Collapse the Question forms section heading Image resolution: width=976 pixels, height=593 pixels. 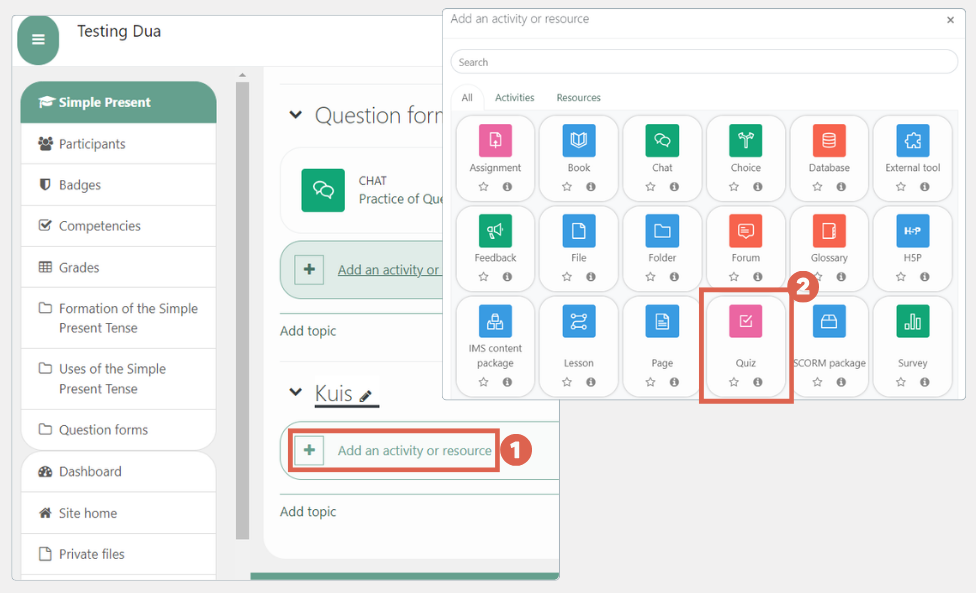coord(295,115)
